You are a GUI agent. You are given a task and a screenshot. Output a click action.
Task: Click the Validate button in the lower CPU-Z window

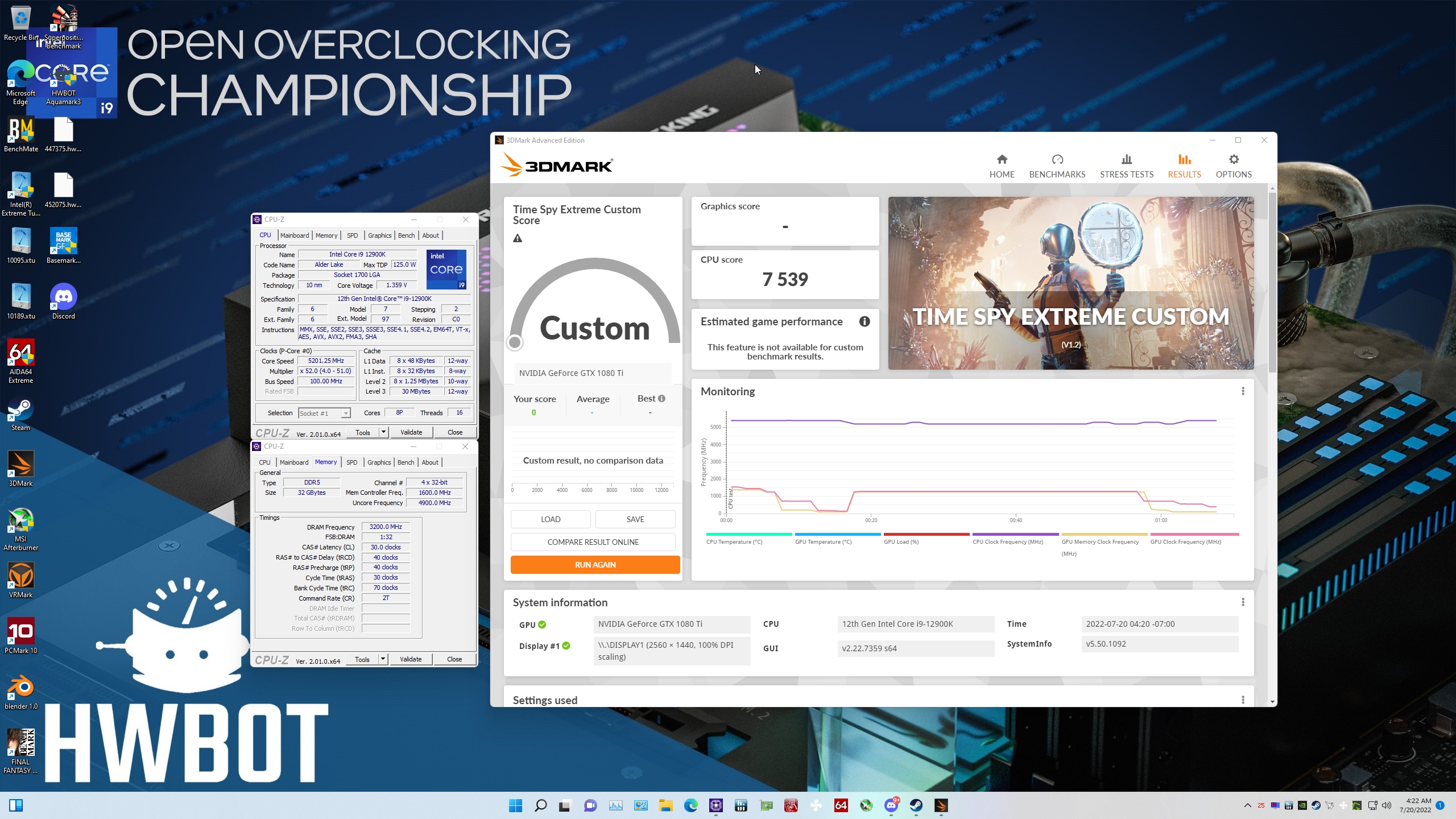[411, 659]
